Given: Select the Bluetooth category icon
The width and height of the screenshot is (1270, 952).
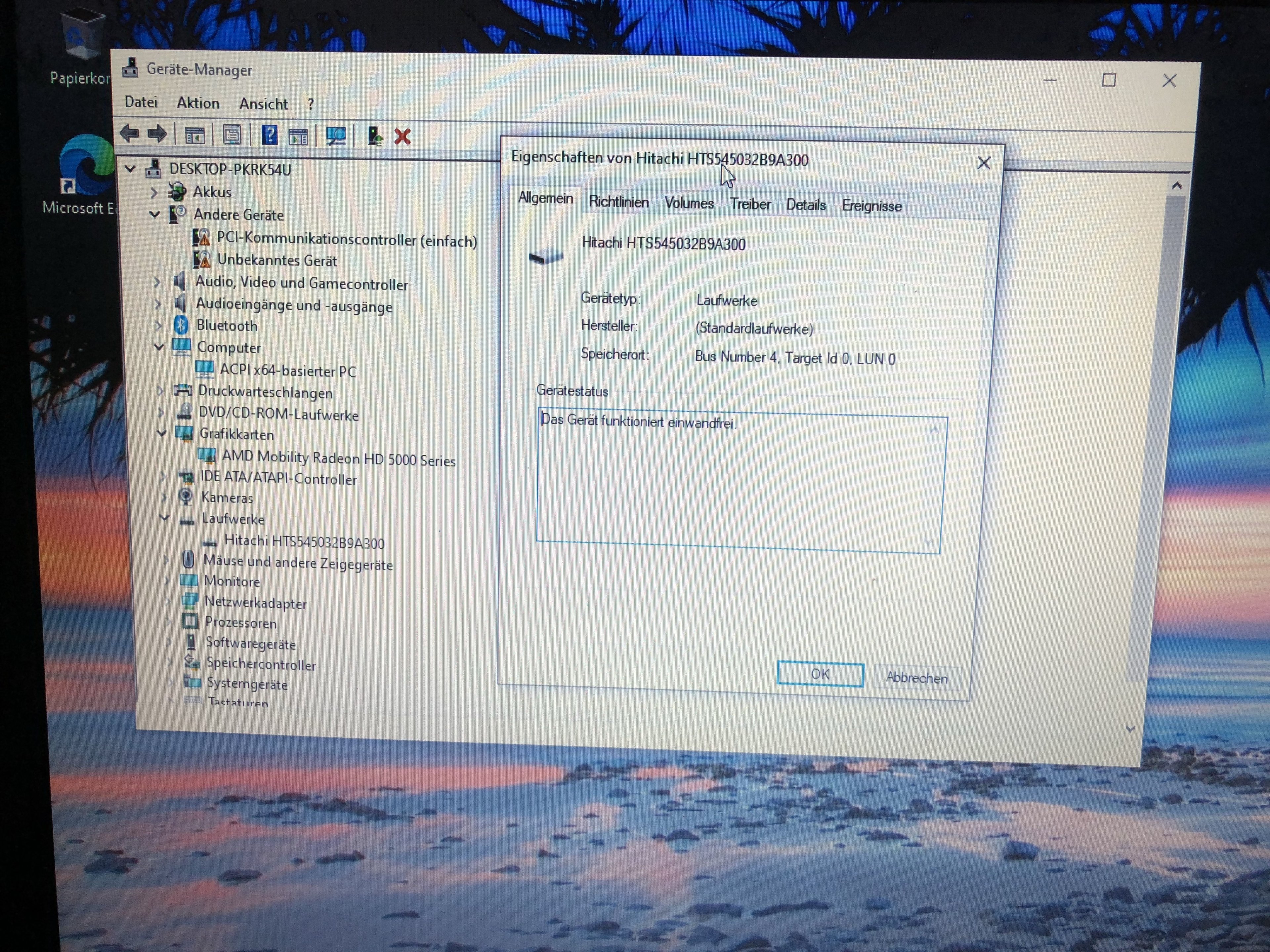Looking at the screenshot, I should (181, 325).
